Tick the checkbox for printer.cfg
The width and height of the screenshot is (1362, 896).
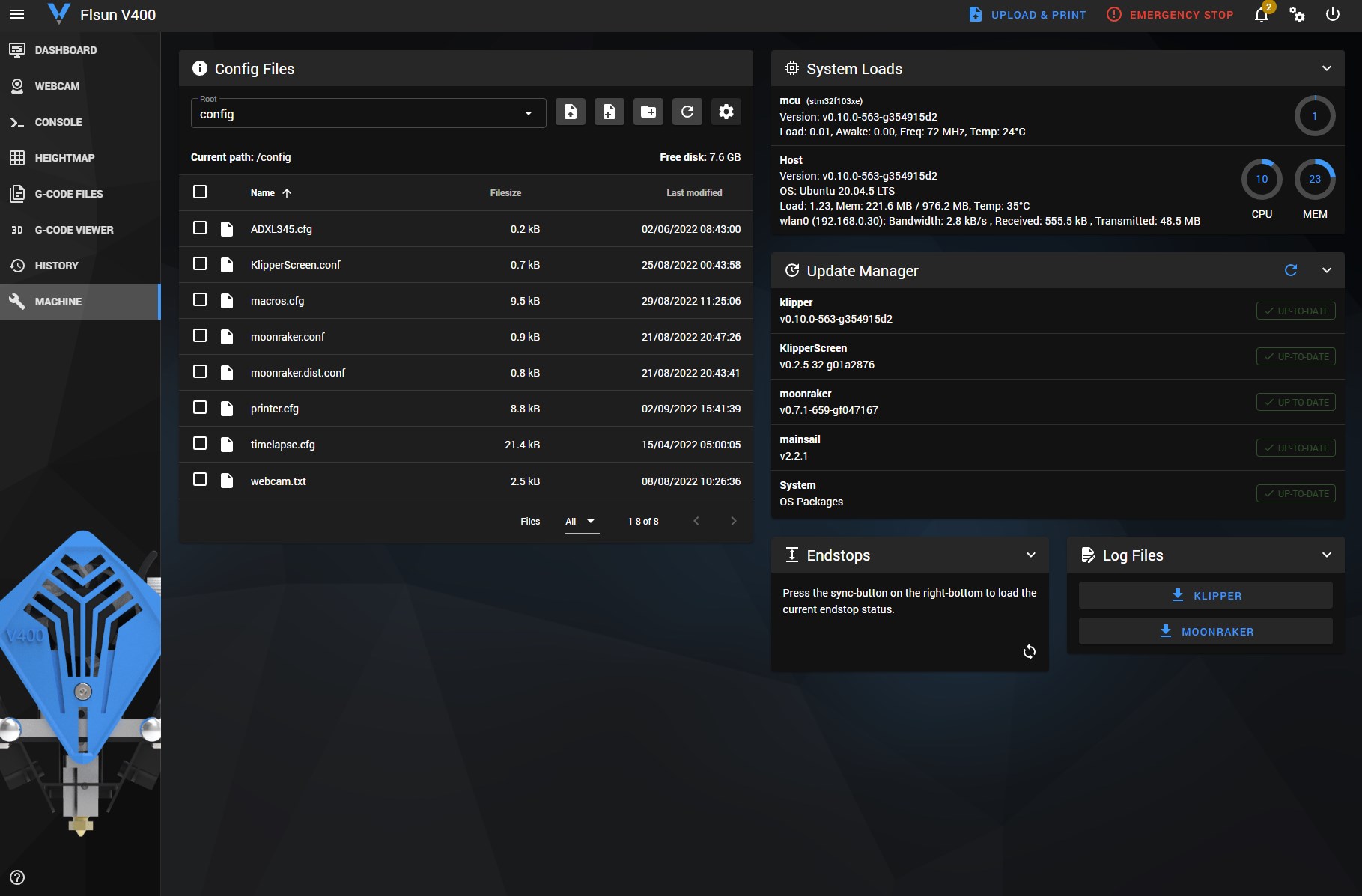200,408
